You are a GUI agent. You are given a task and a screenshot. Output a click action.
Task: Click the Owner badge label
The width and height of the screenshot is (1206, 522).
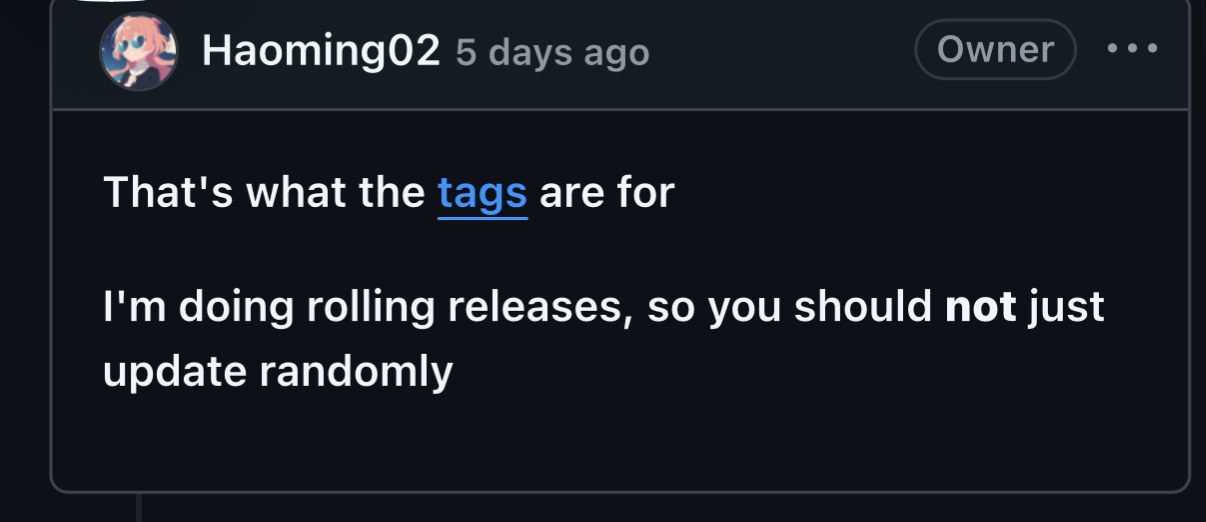995,49
